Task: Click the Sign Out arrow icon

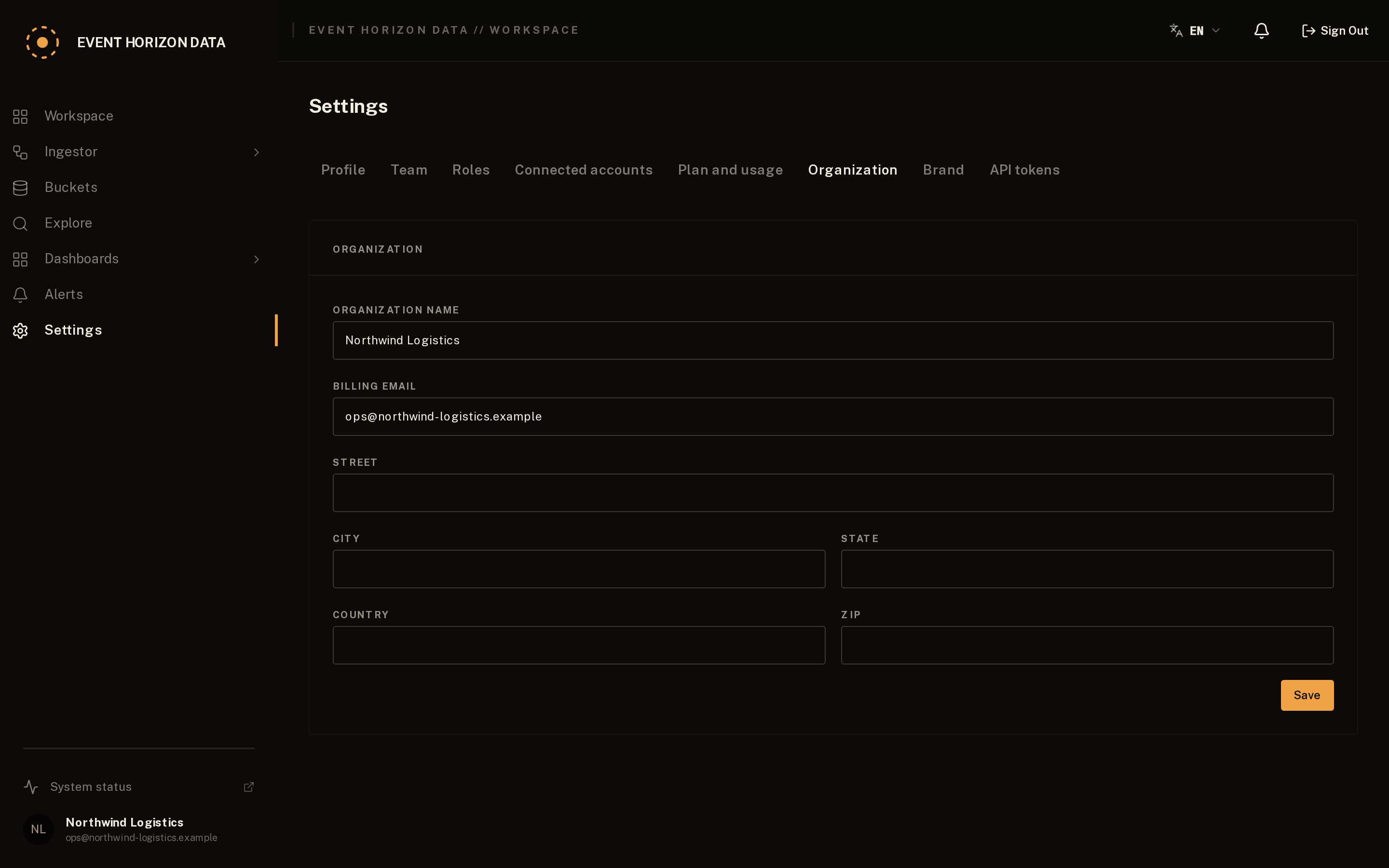Action: tap(1308, 31)
